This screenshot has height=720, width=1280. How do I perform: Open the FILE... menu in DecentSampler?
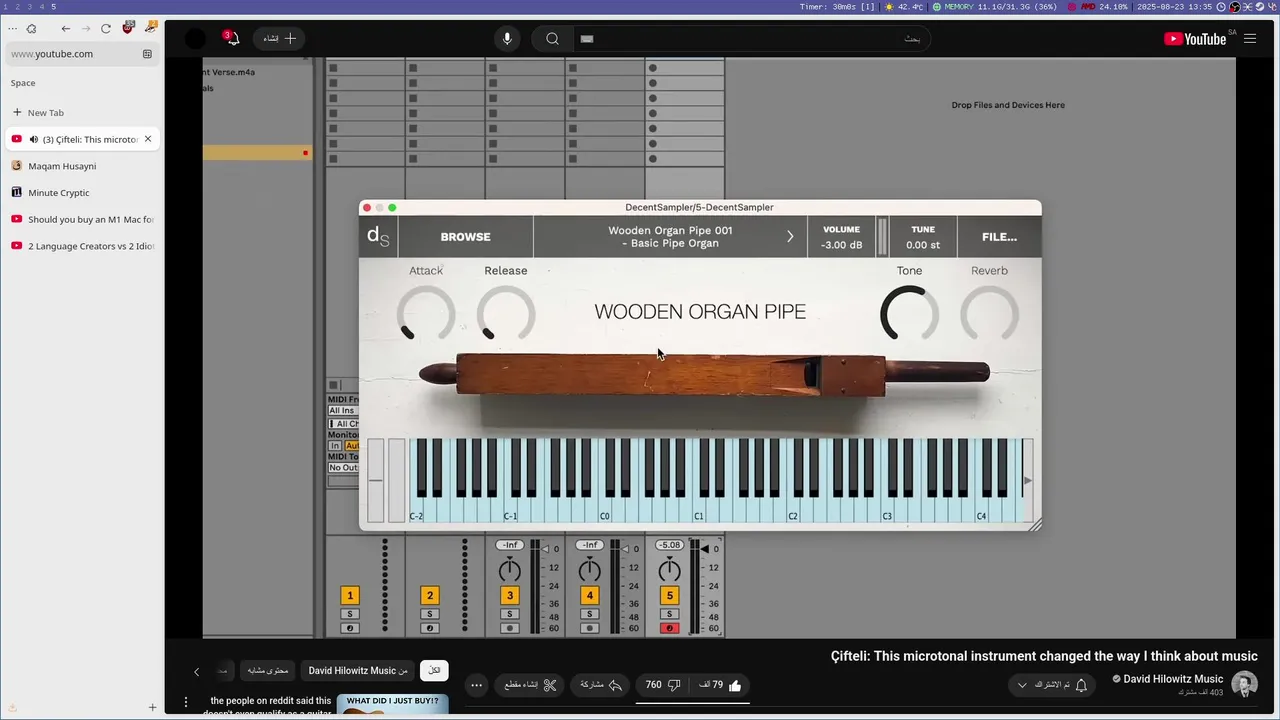999,237
